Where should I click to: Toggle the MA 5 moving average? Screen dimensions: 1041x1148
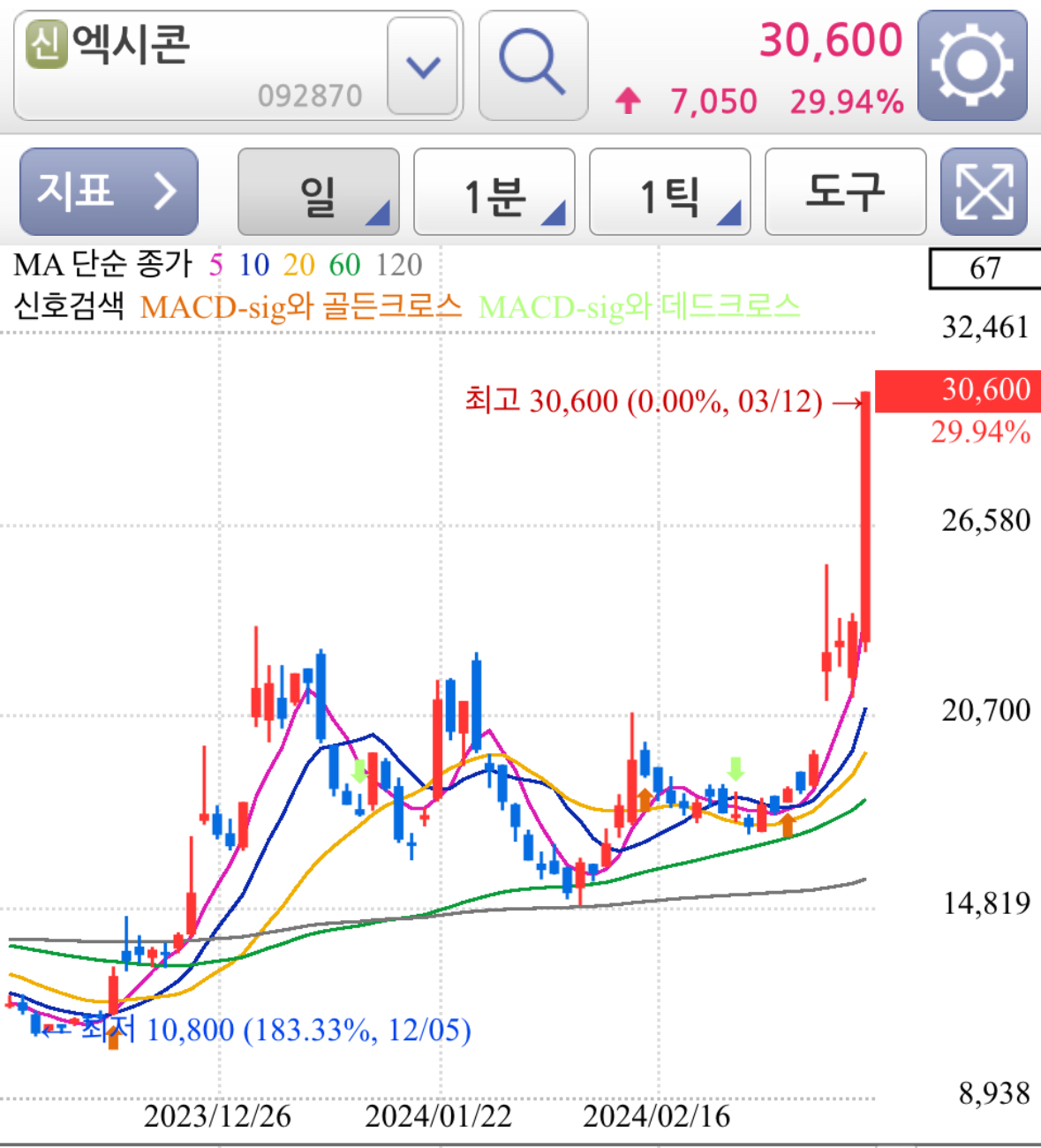pos(215,263)
